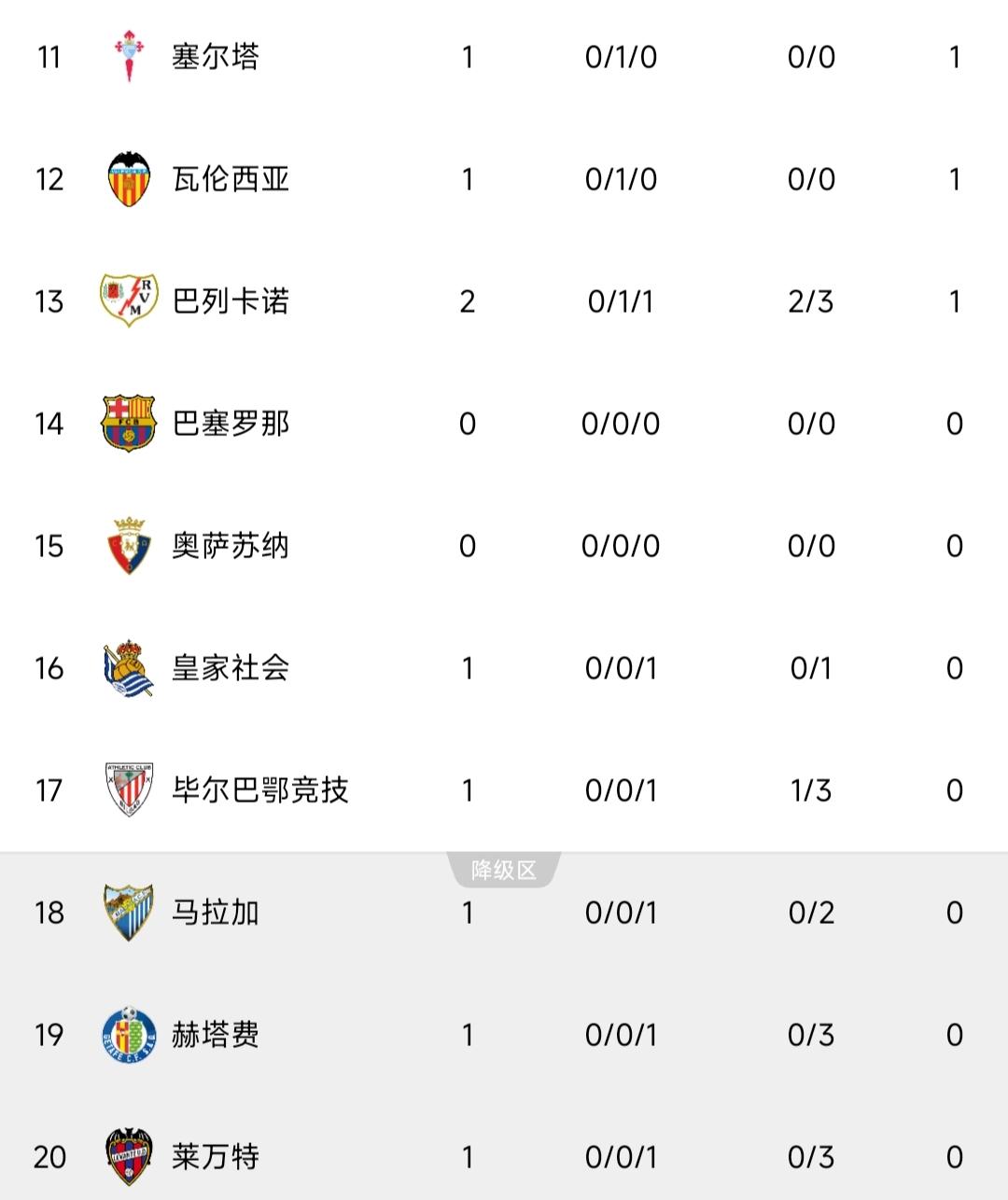
Task: Tap the 2/3 goals value for 巴列卡诺
Action: 811,301
